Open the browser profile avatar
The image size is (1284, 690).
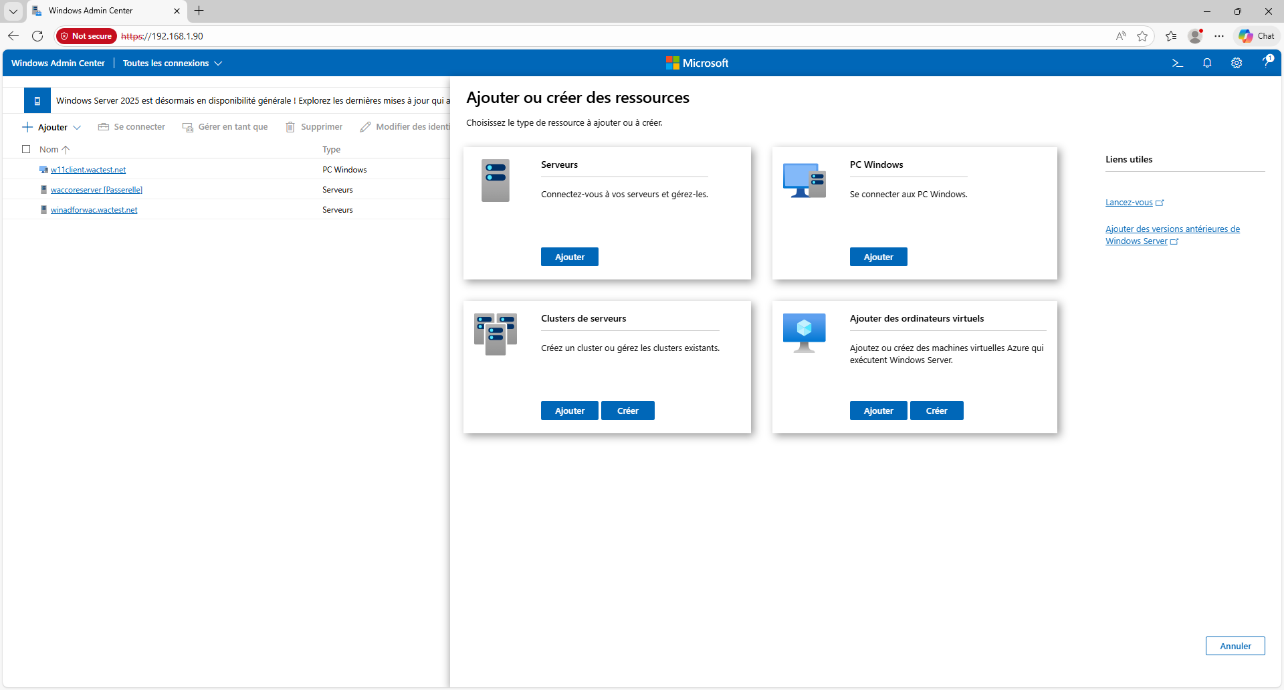1195,36
